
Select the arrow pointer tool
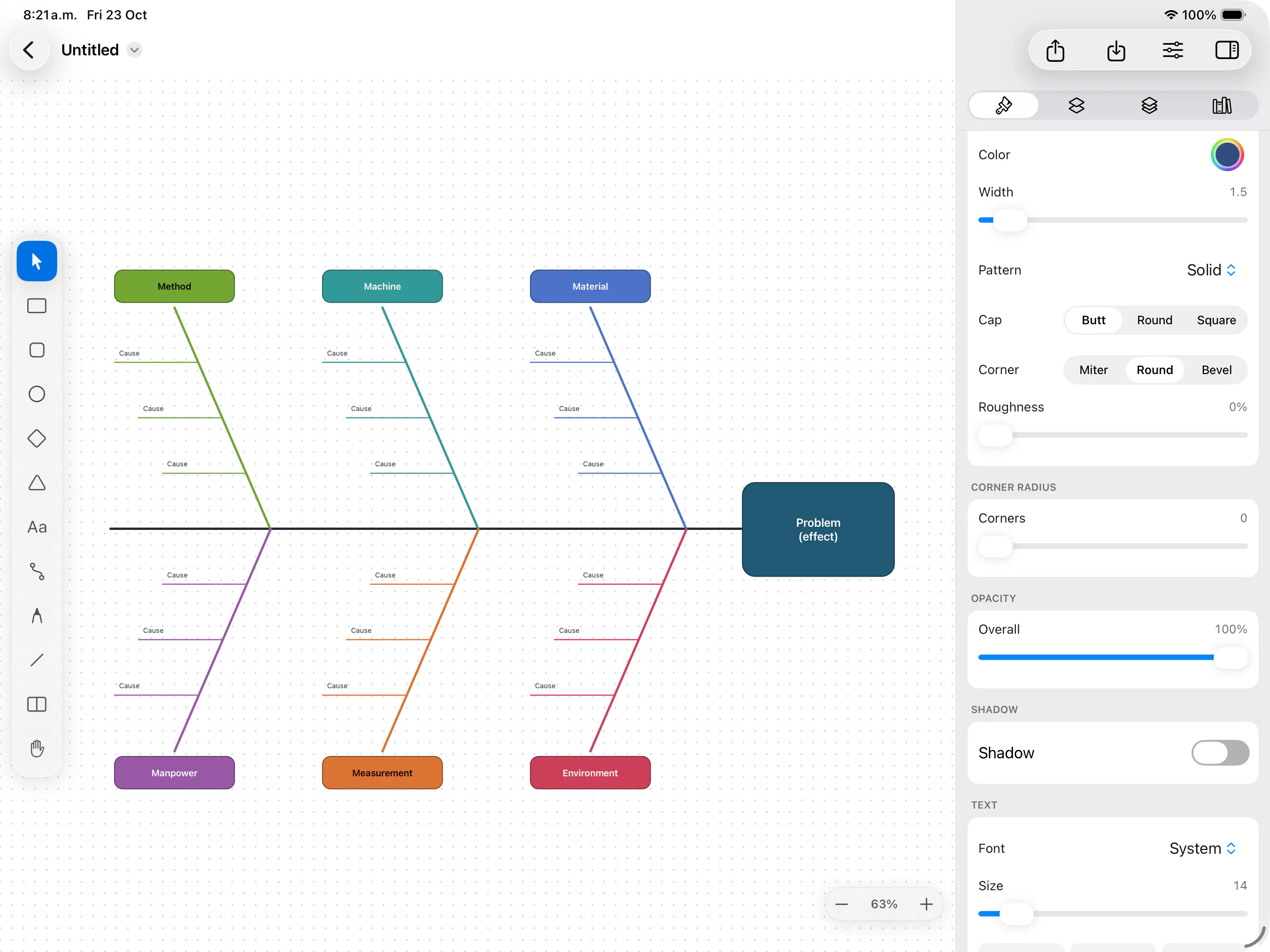37,262
